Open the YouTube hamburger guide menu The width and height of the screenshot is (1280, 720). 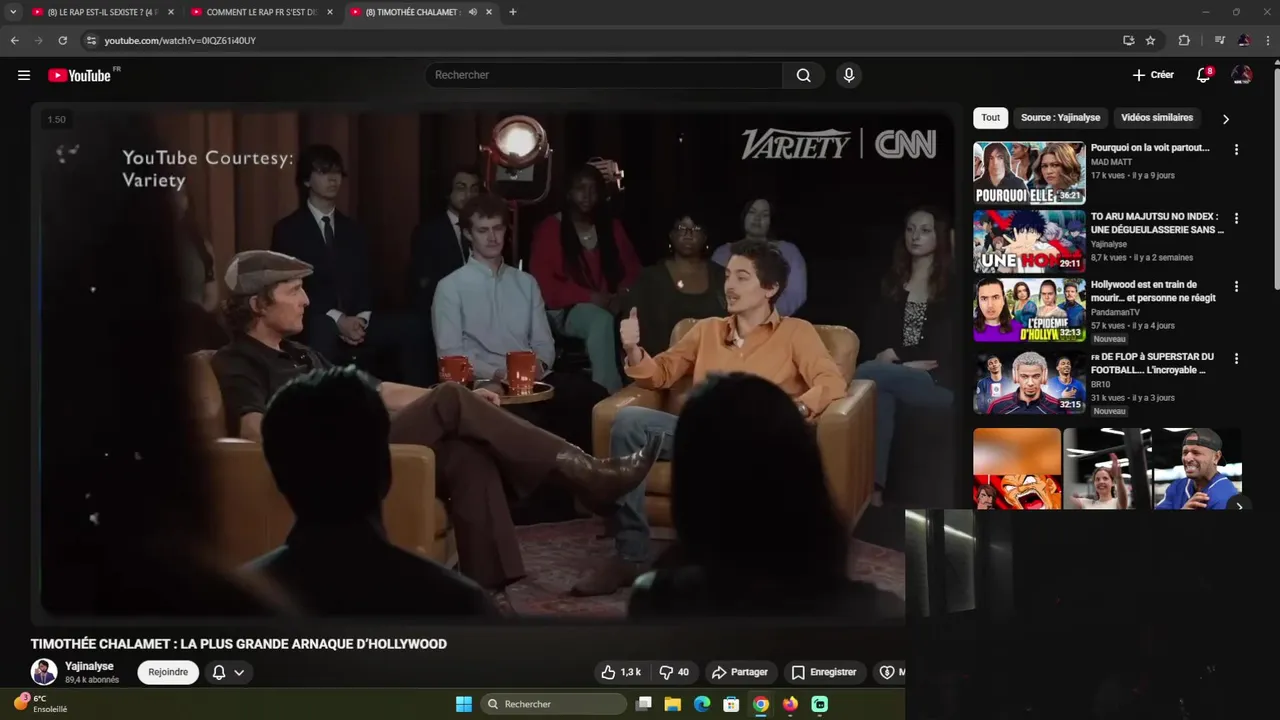click(24, 75)
